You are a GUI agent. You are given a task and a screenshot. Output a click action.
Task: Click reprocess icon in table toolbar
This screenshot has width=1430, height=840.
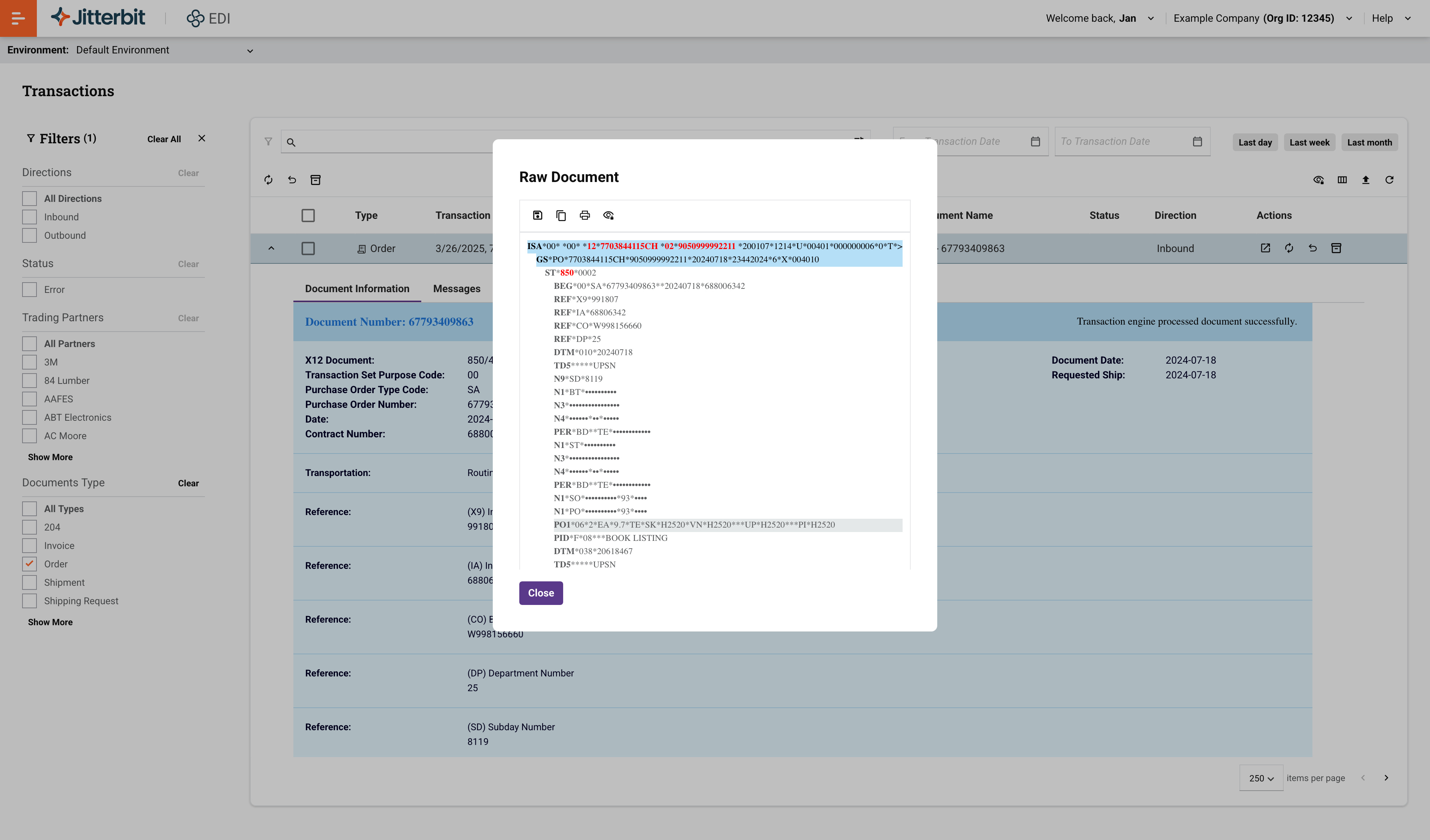click(x=268, y=180)
